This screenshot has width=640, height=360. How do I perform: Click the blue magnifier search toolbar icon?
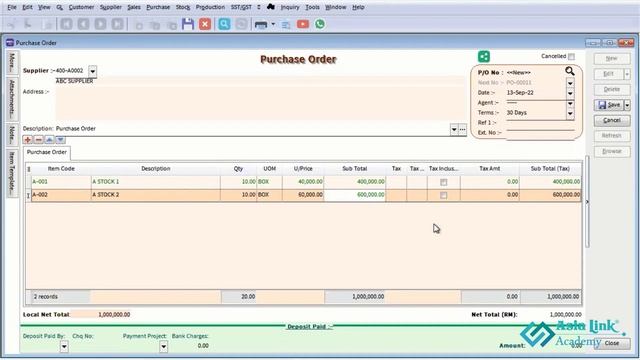[x=224, y=24]
